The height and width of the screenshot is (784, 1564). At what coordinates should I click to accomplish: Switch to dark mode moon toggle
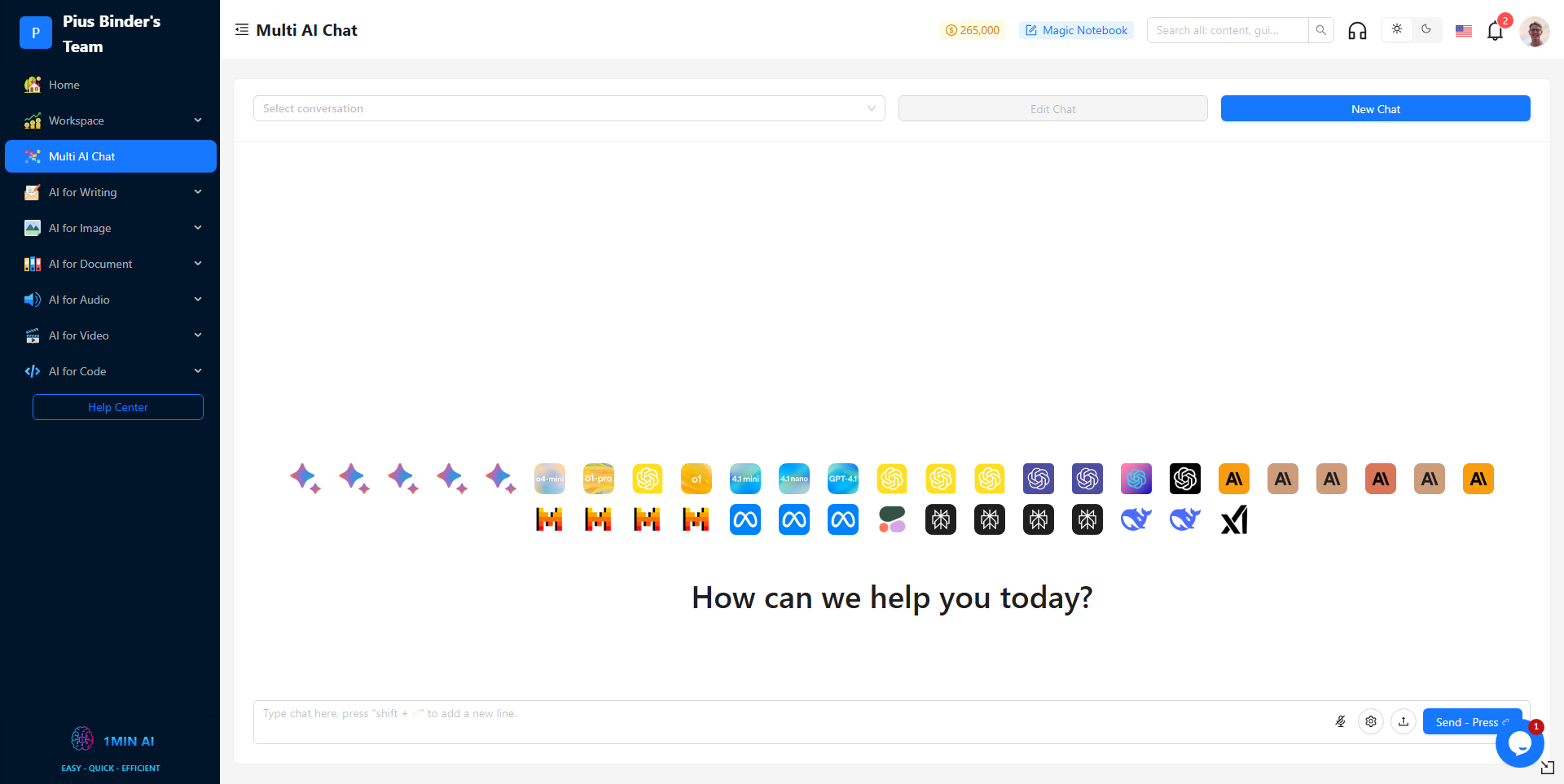click(x=1426, y=29)
